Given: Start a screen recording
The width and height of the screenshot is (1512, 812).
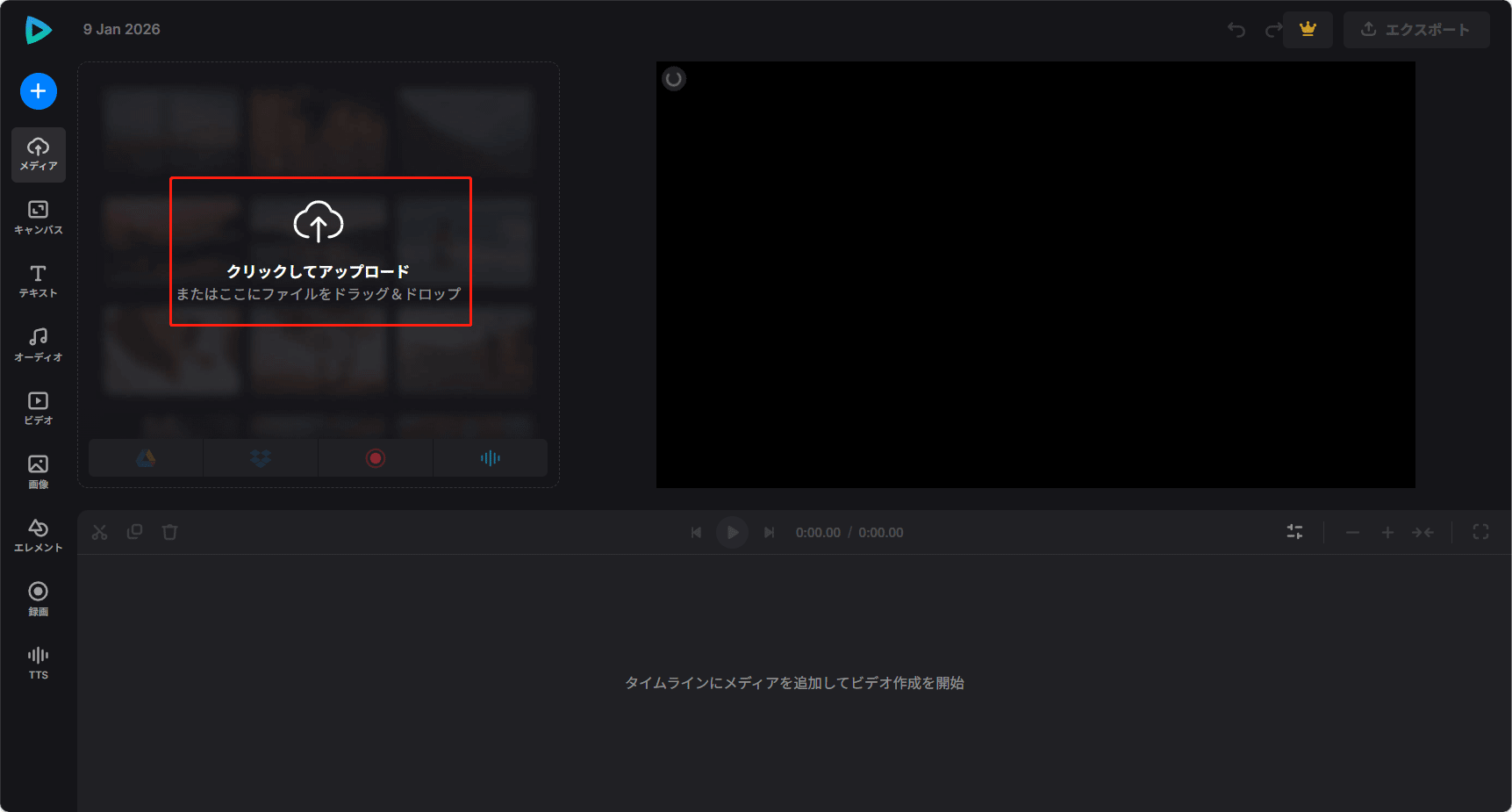Looking at the screenshot, I should [375, 457].
